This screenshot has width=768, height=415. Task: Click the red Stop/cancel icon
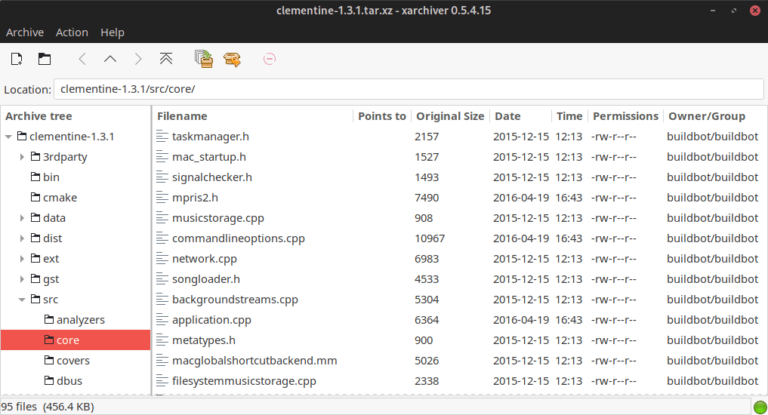click(269, 59)
